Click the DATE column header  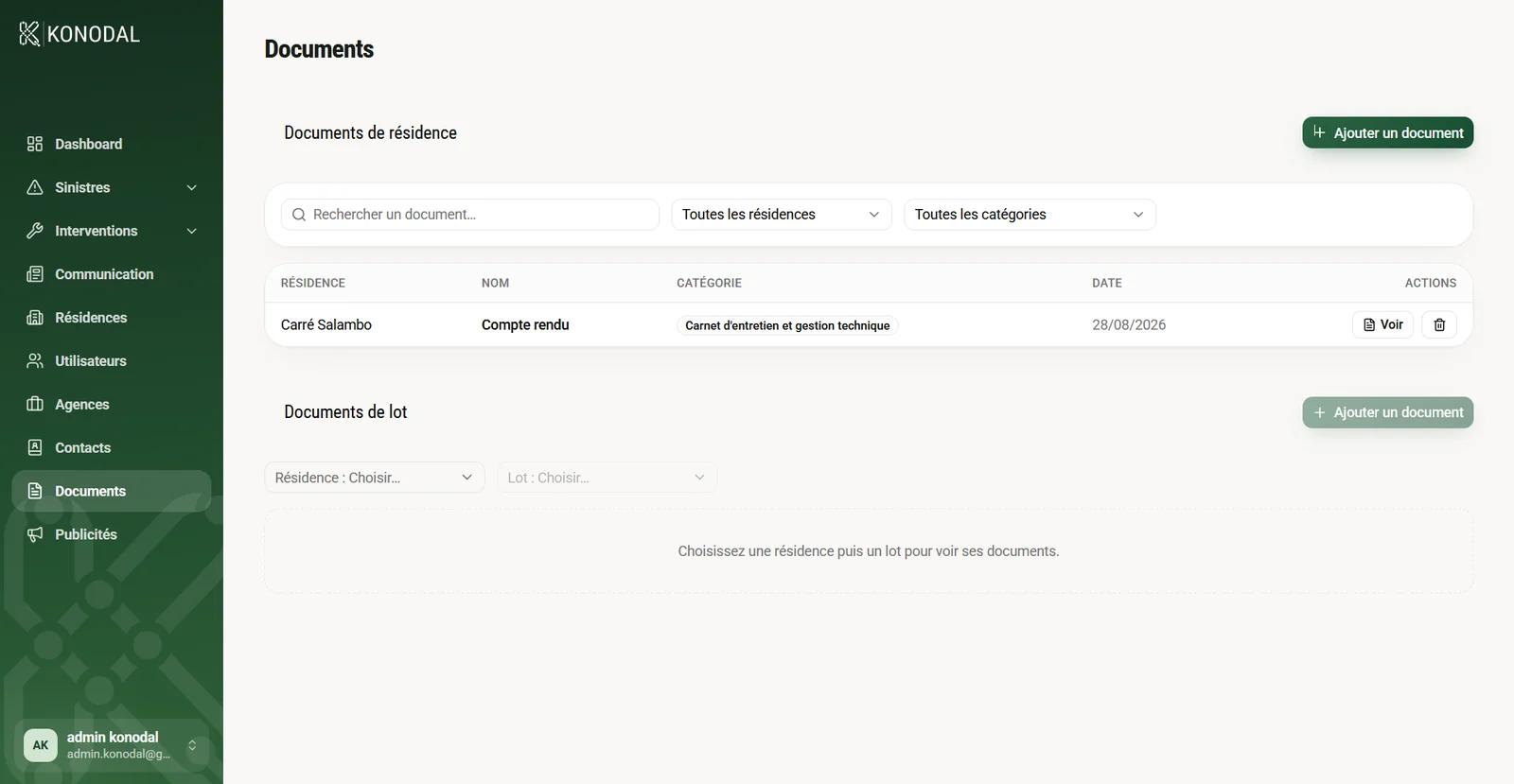(1107, 283)
